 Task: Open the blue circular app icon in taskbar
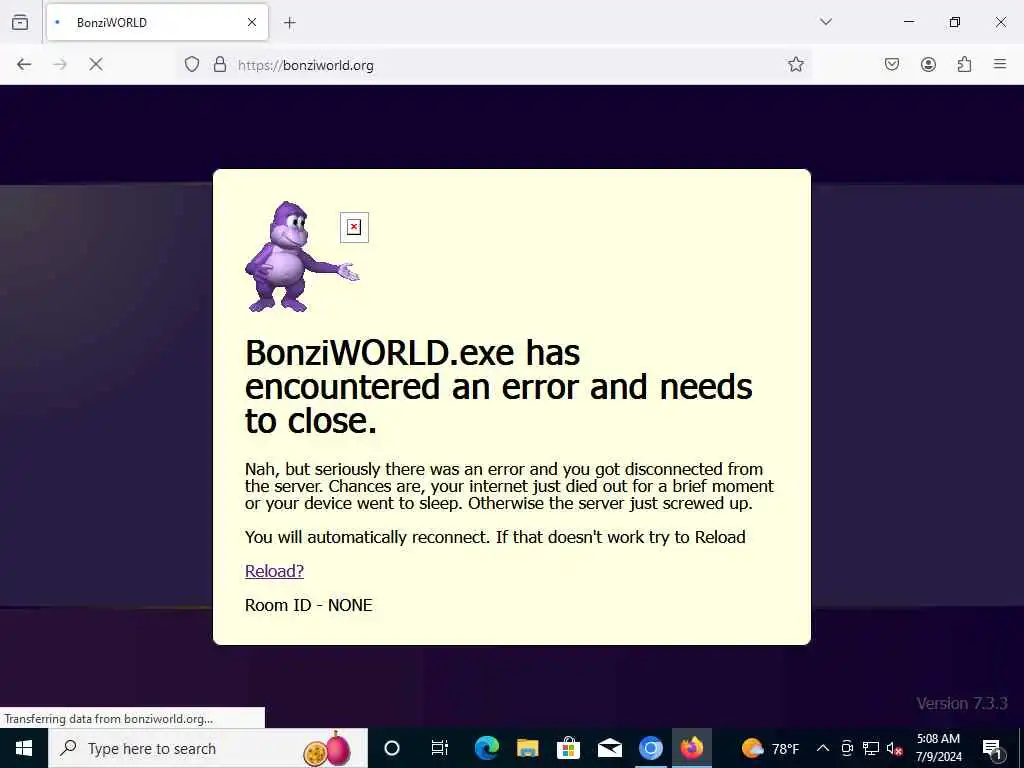point(650,748)
